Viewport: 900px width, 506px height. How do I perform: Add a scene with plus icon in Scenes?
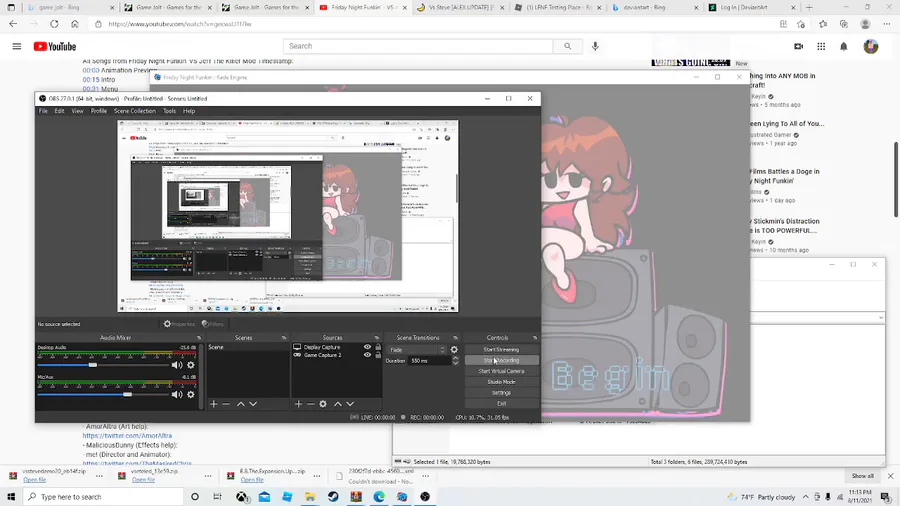(214, 404)
